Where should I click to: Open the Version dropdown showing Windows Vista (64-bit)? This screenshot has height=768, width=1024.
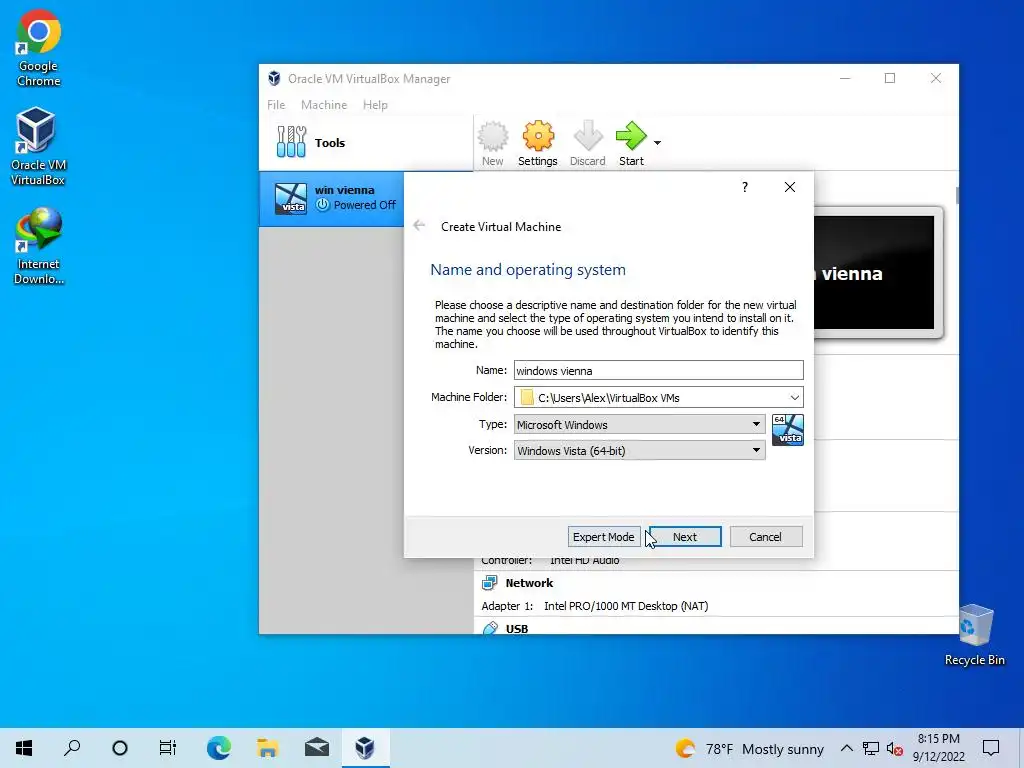pyautogui.click(x=639, y=450)
